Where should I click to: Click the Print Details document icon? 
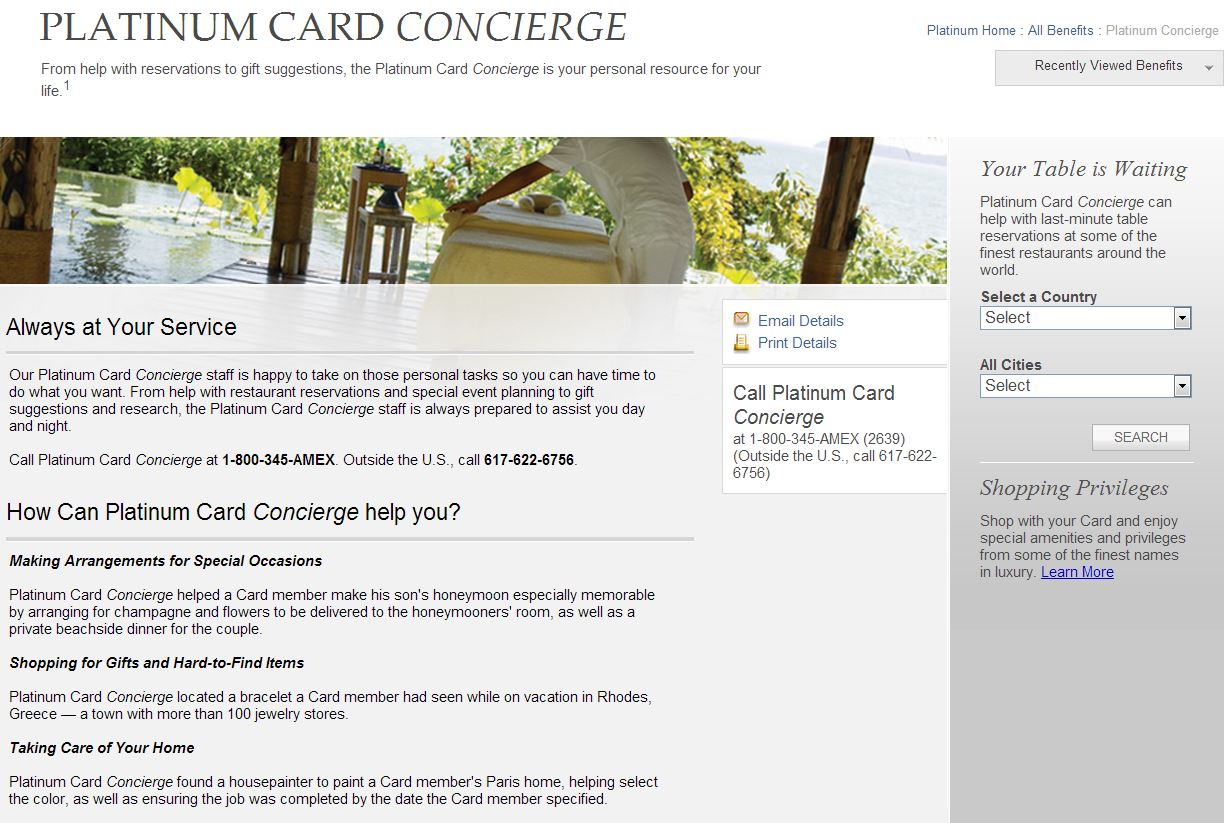pos(741,342)
